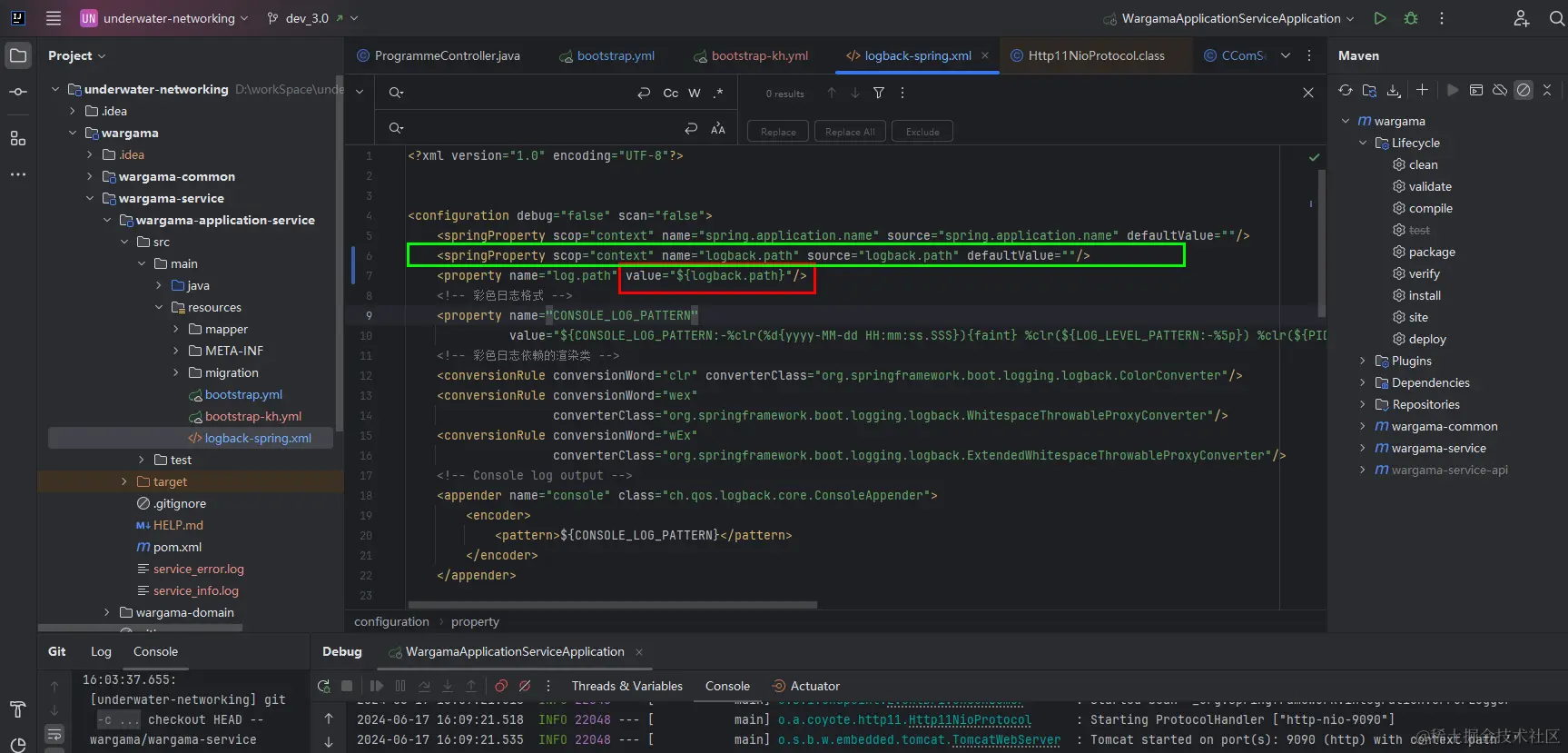This screenshot has height=753, width=1568.
Task: Open the main hamburger menu
Action: 54,18
